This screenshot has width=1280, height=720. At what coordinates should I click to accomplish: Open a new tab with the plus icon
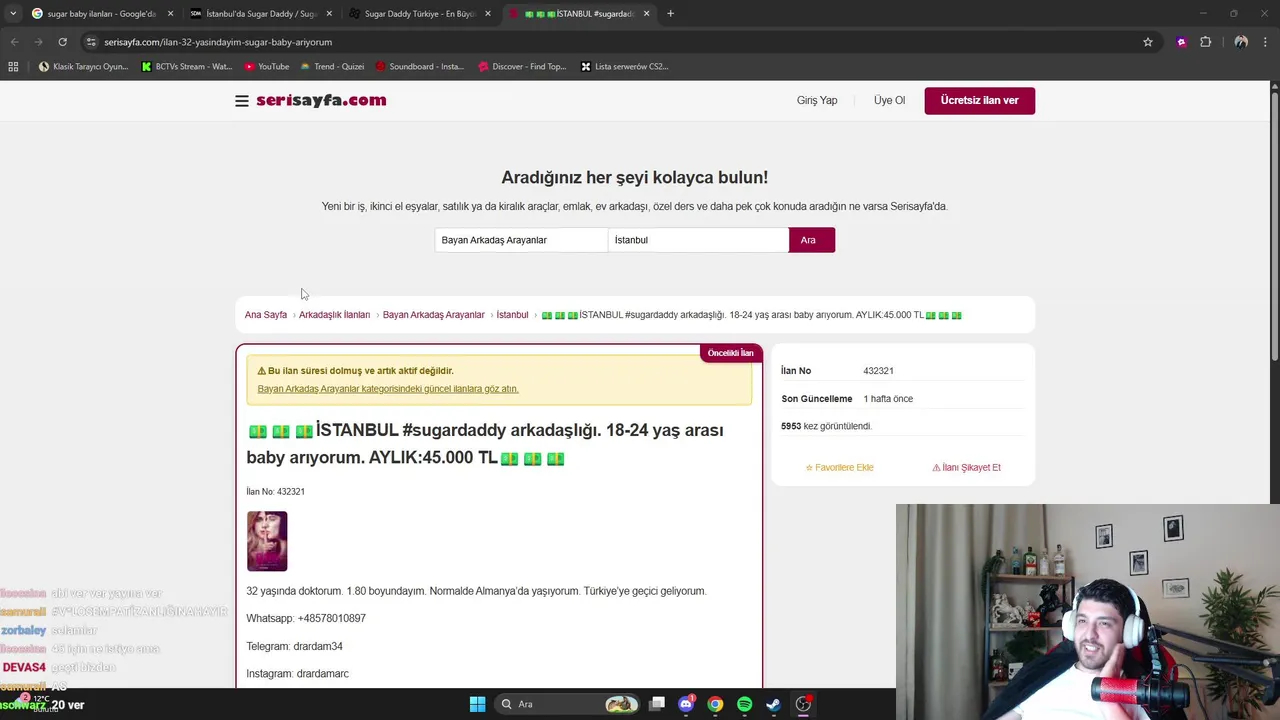click(x=670, y=14)
